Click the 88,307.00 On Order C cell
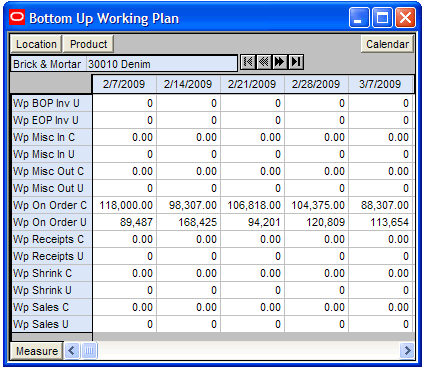 coord(381,205)
